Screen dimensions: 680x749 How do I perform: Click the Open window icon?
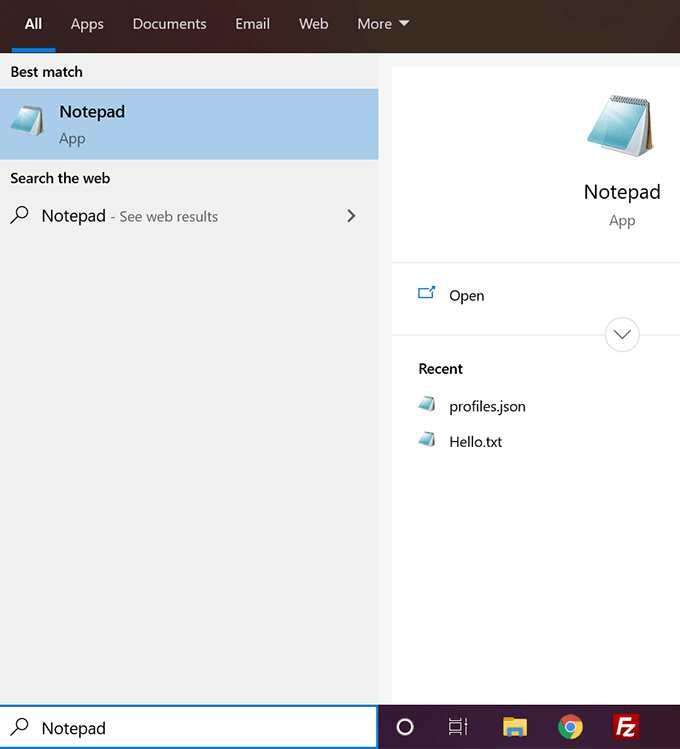[426, 292]
